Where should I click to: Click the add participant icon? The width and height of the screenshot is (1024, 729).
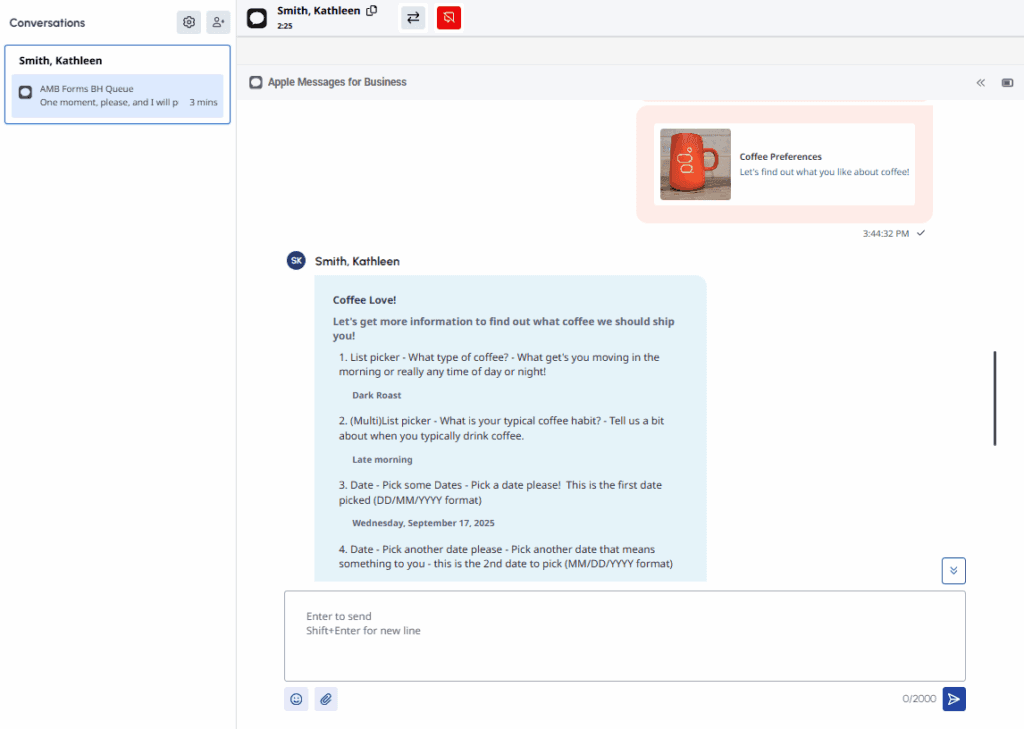(x=218, y=21)
